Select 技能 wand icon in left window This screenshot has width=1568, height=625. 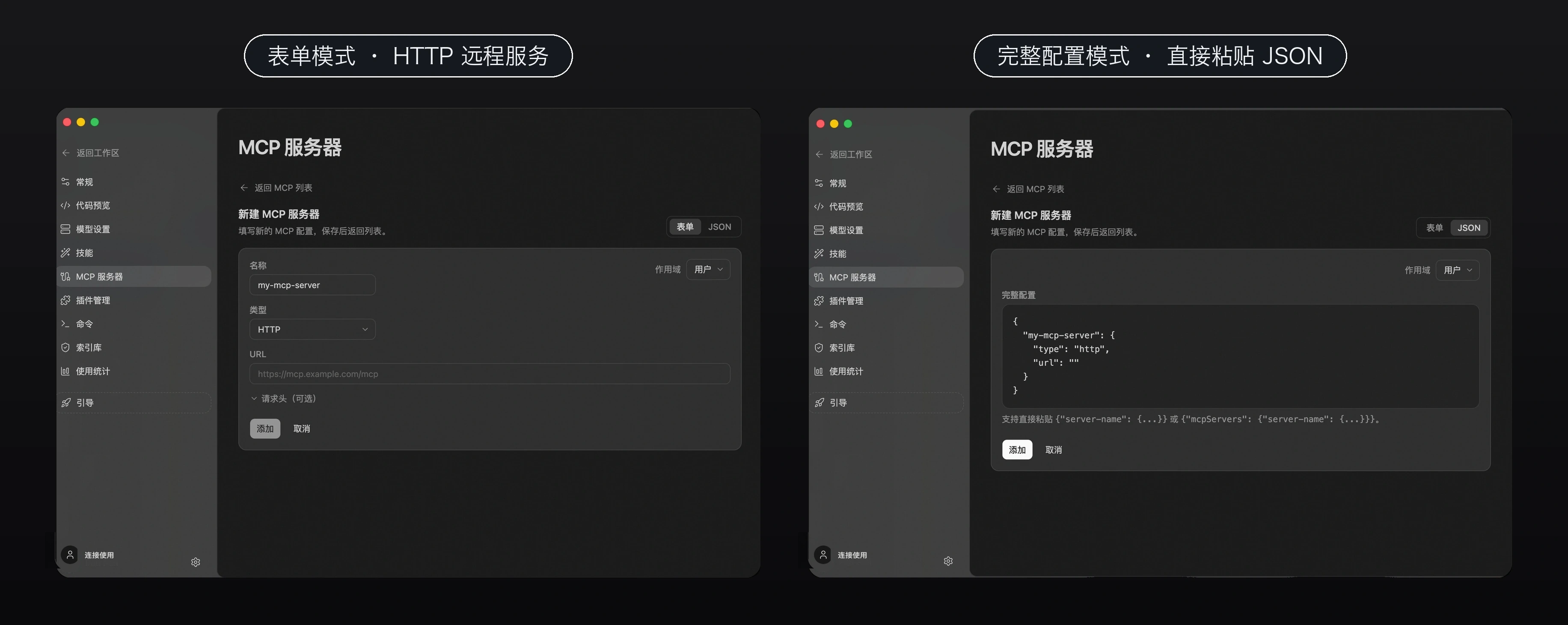tap(65, 253)
